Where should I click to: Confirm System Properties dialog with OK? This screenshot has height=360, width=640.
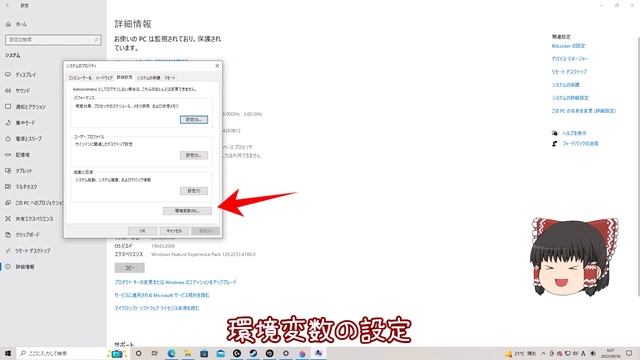click(142, 231)
